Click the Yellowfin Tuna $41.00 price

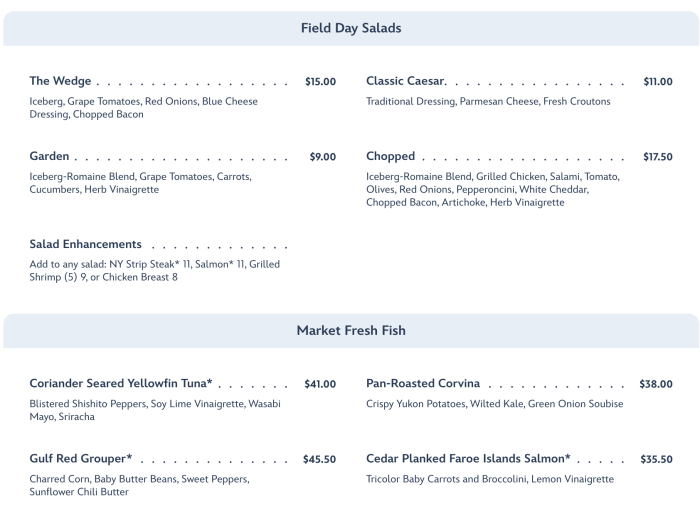pyautogui.click(x=320, y=384)
